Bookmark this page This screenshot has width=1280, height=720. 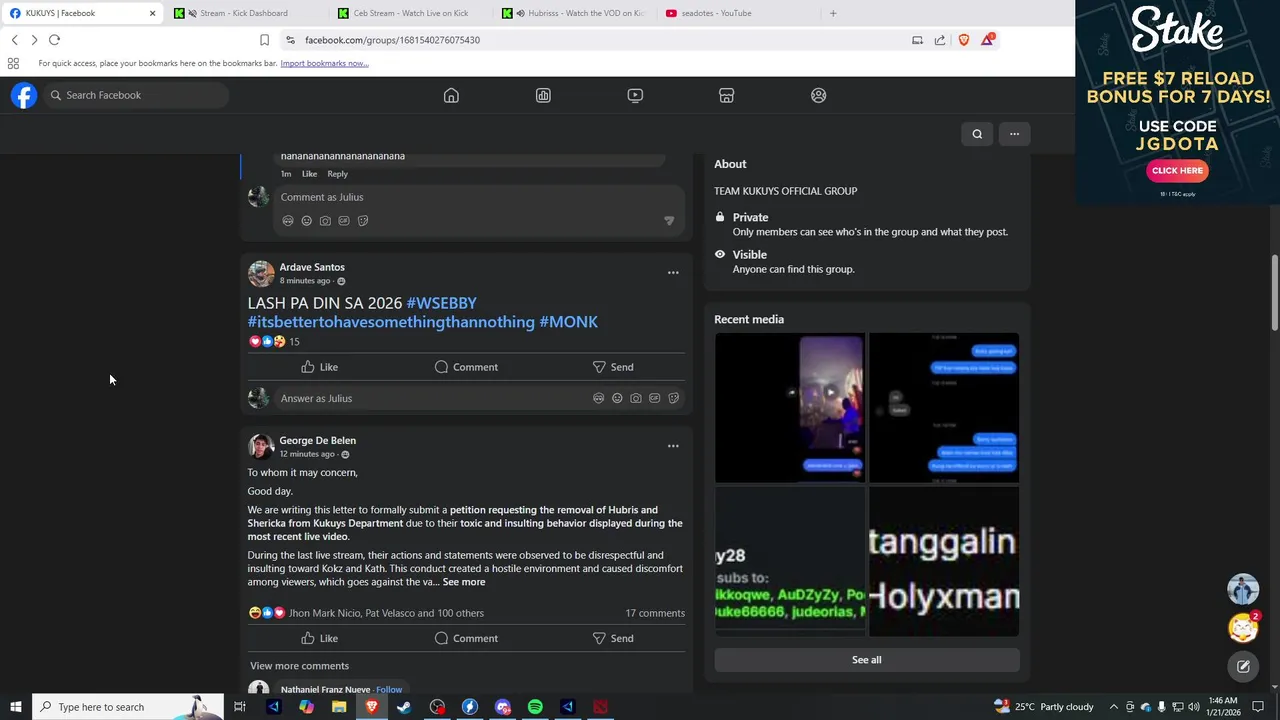(x=264, y=40)
